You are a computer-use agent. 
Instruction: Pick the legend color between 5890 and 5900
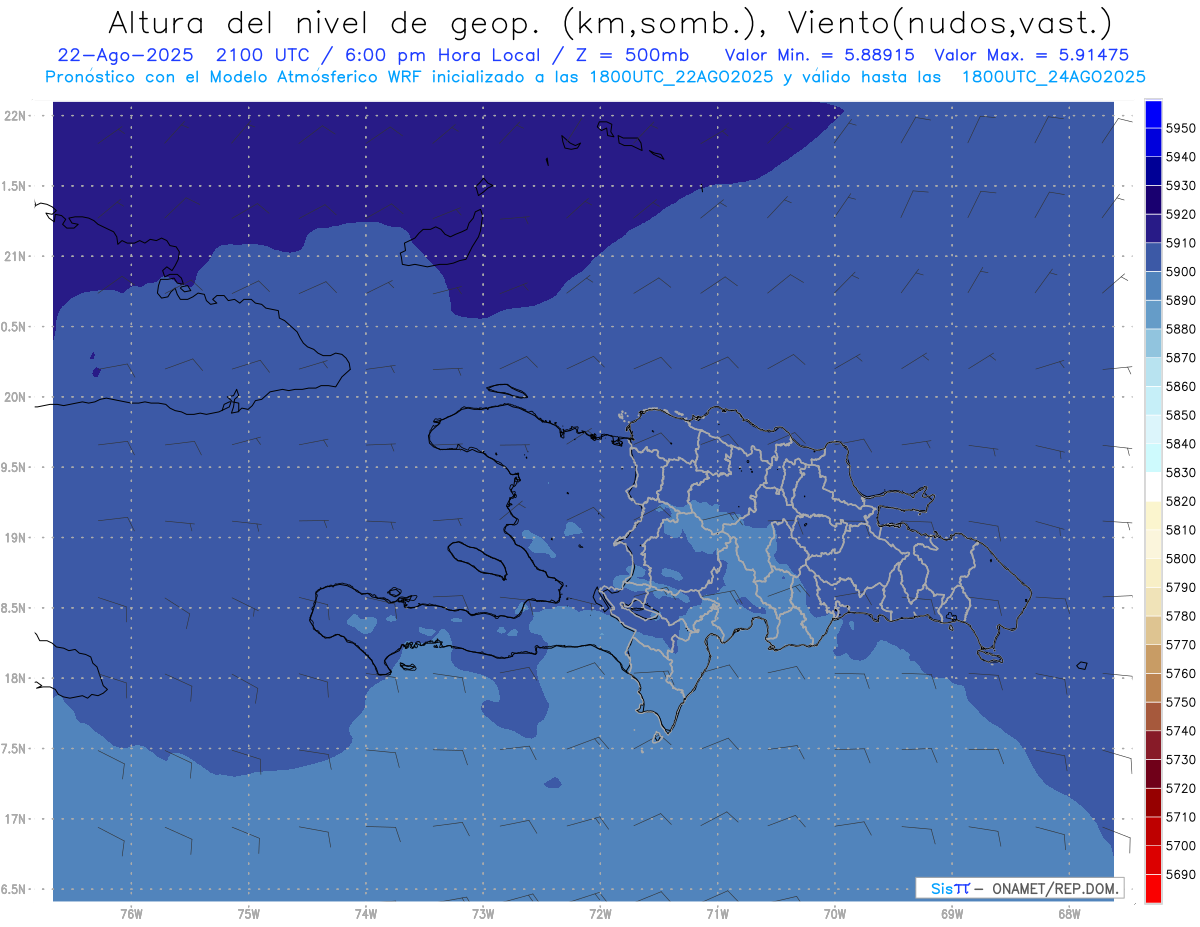point(1152,286)
